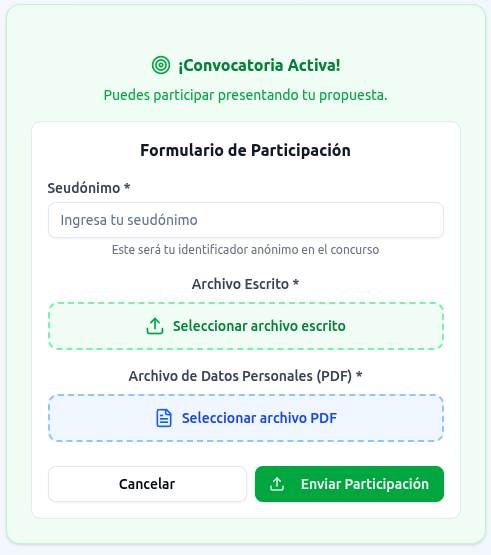Click the 'Archivo Escrito' label

[240, 284]
